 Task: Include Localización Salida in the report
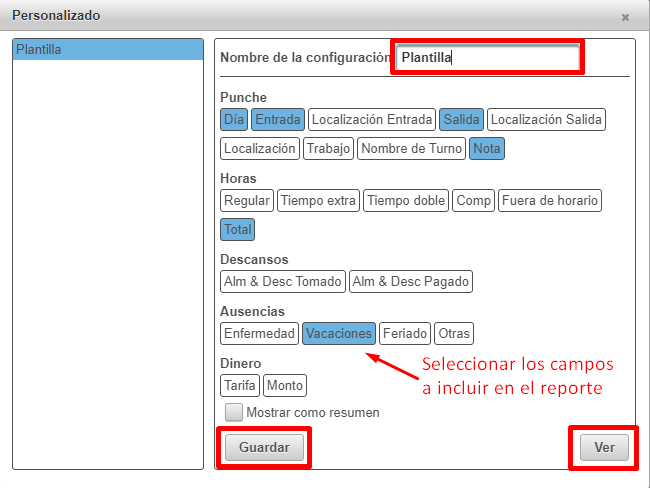click(x=546, y=120)
